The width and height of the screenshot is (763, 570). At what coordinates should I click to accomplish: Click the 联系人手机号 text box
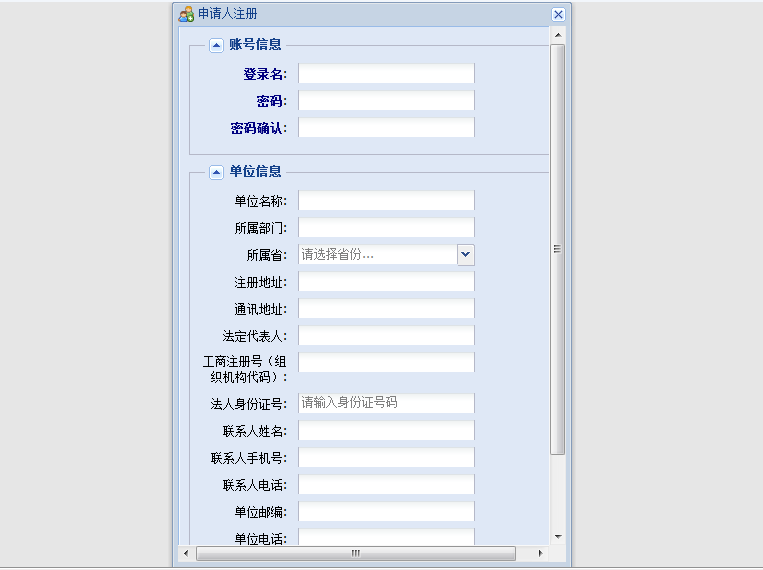(x=386, y=458)
